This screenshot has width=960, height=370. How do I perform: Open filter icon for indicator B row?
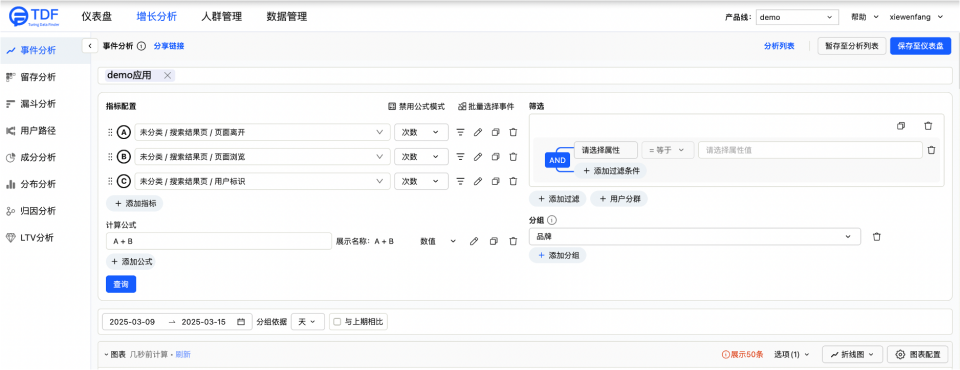(460, 157)
